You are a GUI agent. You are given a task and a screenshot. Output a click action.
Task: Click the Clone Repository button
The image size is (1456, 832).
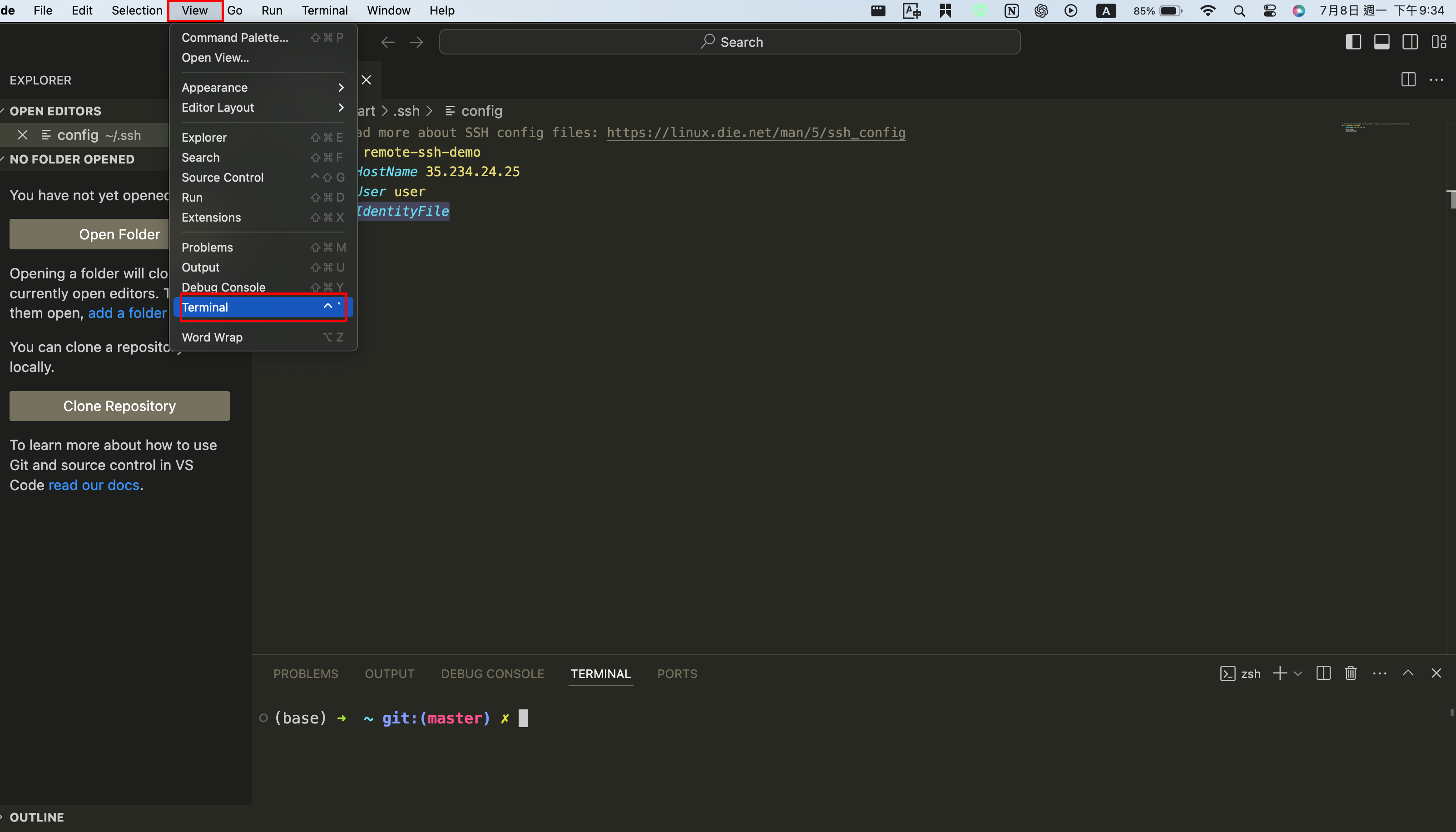[119, 406]
